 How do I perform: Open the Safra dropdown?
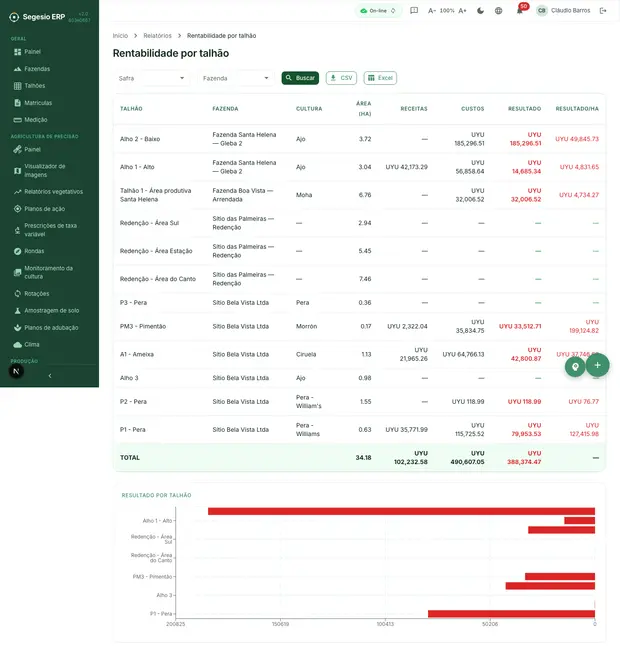[151, 78]
